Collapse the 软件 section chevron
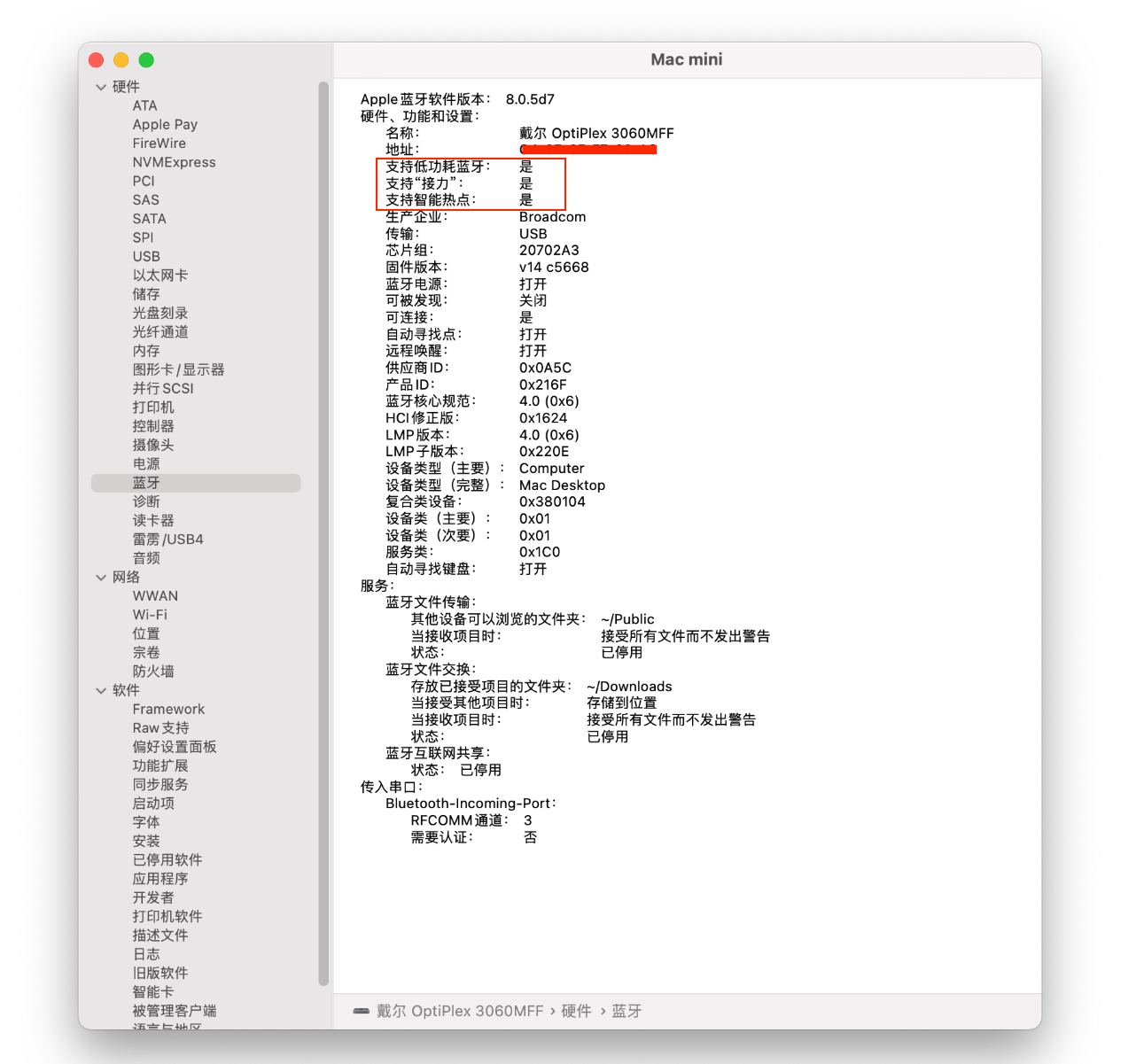This screenshot has height=1064, width=1136. [x=100, y=690]
